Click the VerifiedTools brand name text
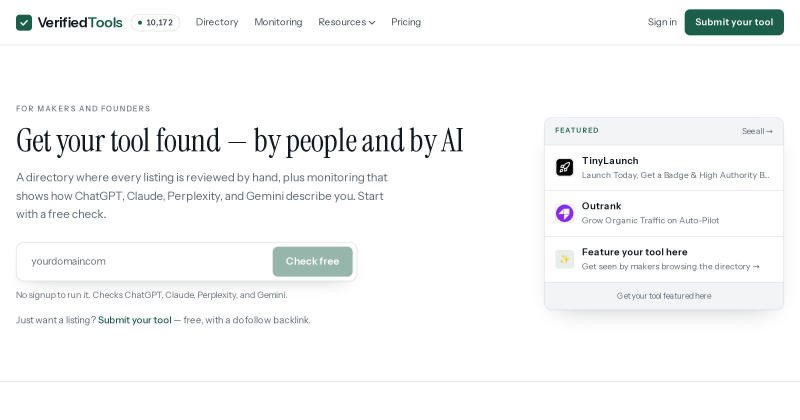Screen dimensions: 800x420 (80, 22)
